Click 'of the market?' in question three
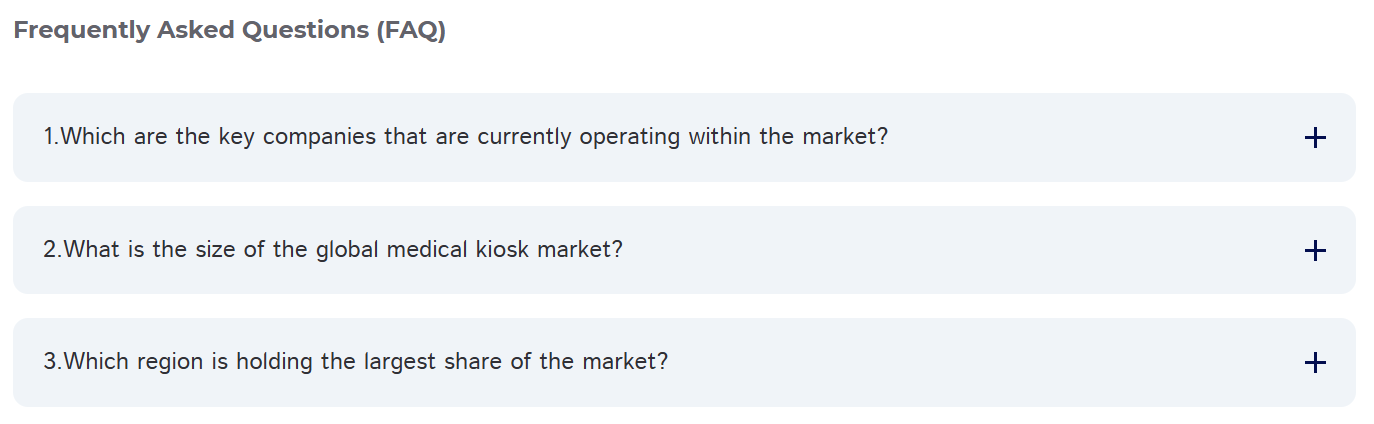1374x424 pixels. tap(590, 361)
